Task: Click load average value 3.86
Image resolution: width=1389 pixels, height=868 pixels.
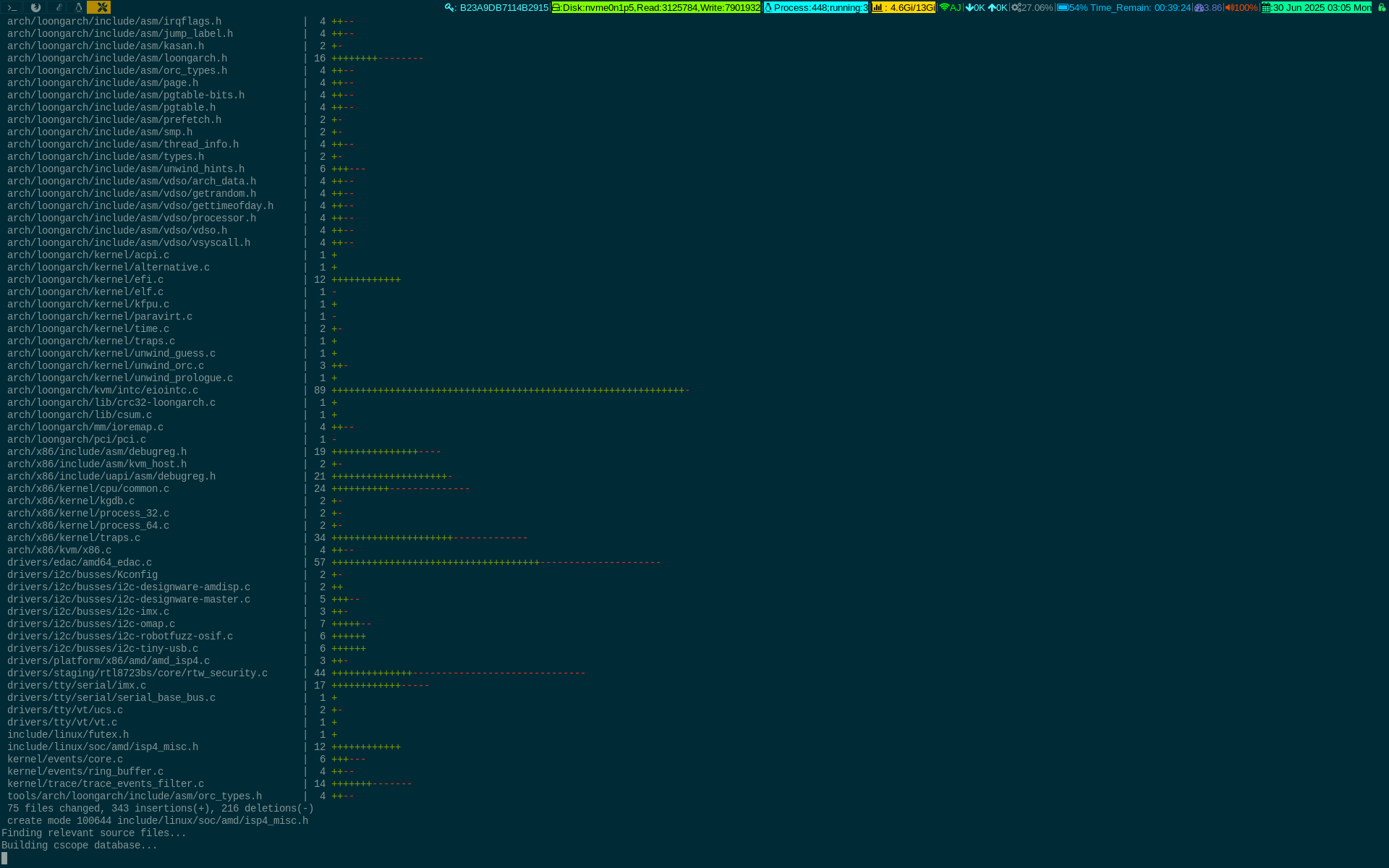Action: pyautogui.click(x=1212, y=7)
